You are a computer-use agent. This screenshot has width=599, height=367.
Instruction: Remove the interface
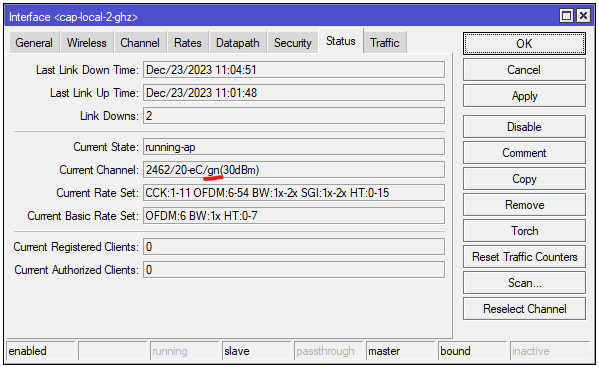pyautogui.click(x=524, y=205)
